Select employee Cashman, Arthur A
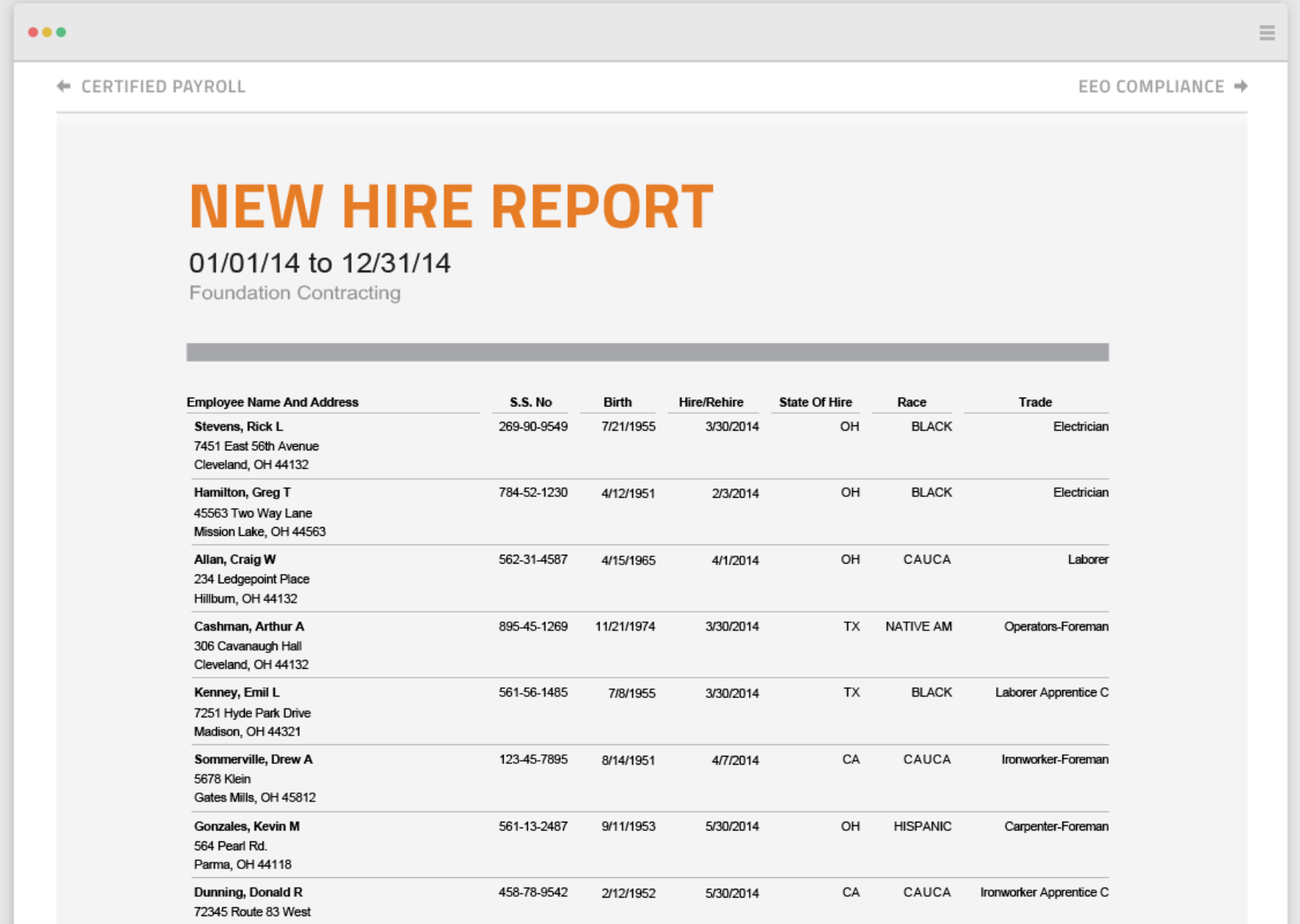The height and width of the screenshot is (924, 1300). pos(249,626)
